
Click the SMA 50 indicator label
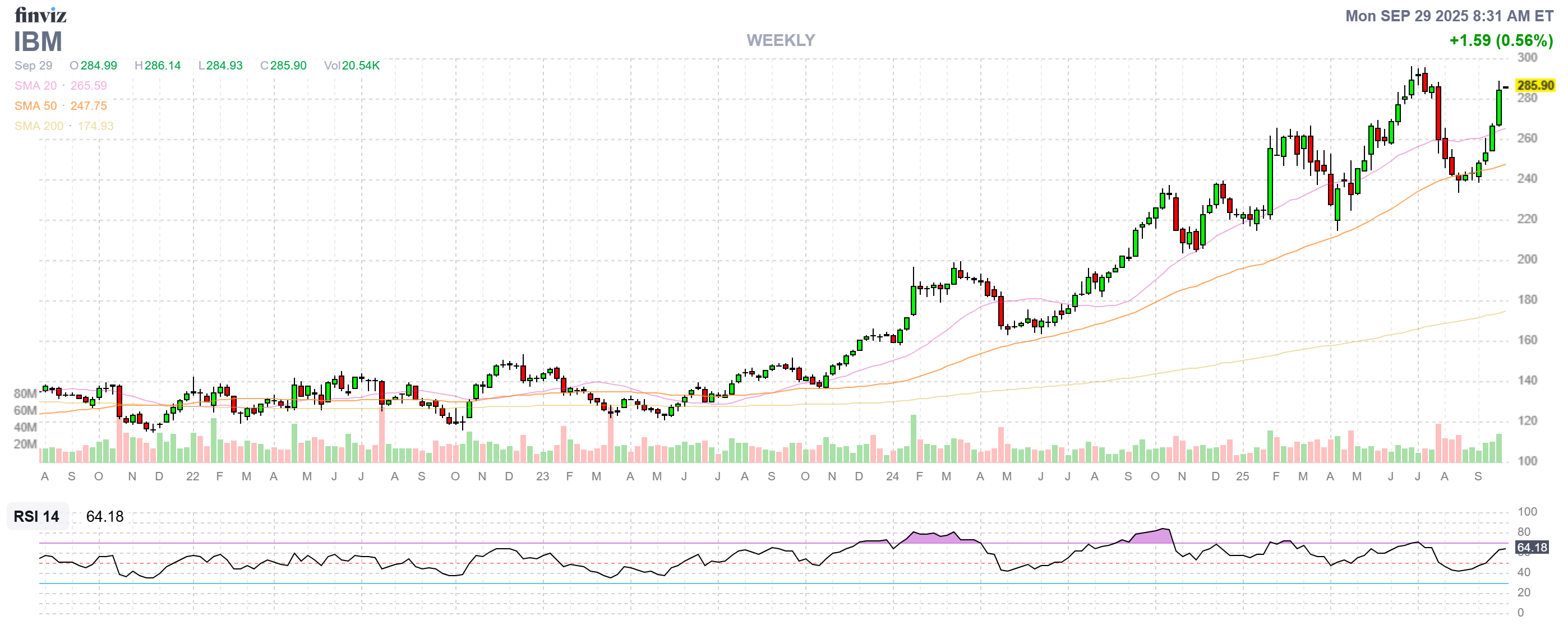[35, 106]
